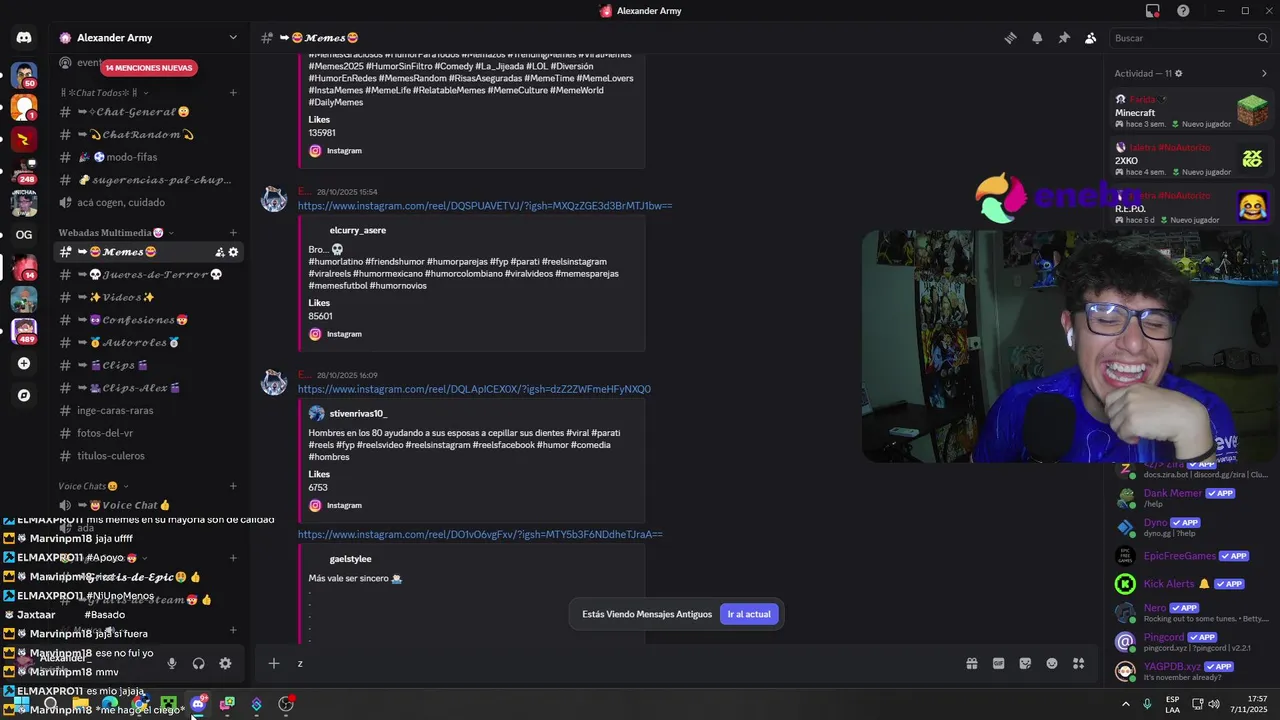Click the 2XKO activity thumbnail
This screenshot has height=720, width=1280.
(1252, 158)
